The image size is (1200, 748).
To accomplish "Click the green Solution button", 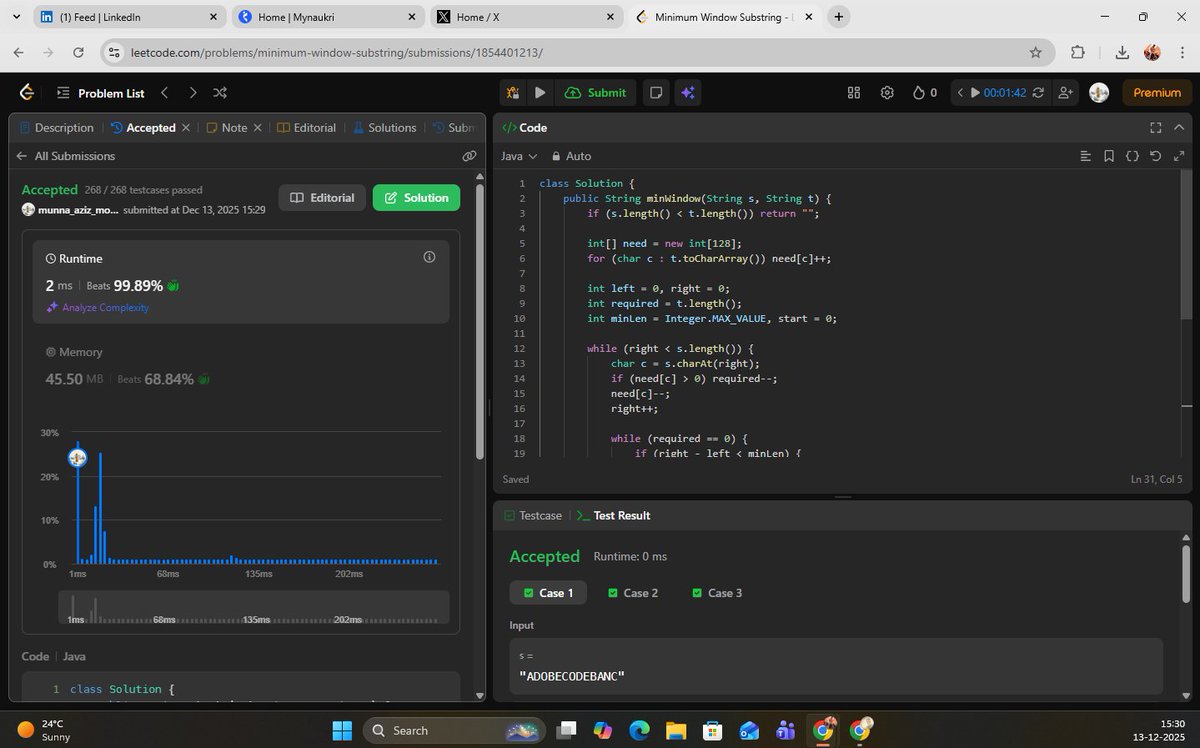I will point(417,197).
